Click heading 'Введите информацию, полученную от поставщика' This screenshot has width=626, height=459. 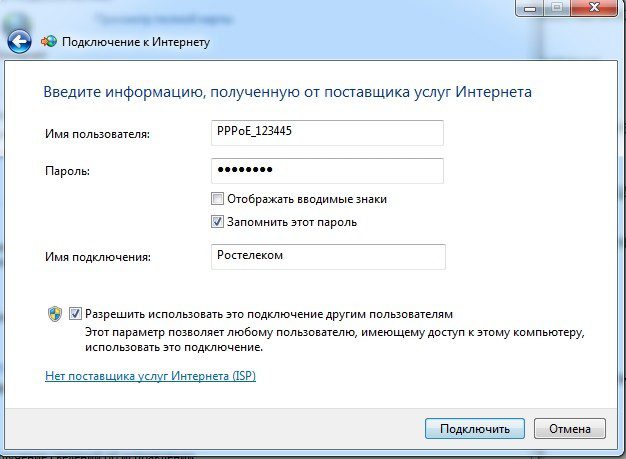(287, 92)
